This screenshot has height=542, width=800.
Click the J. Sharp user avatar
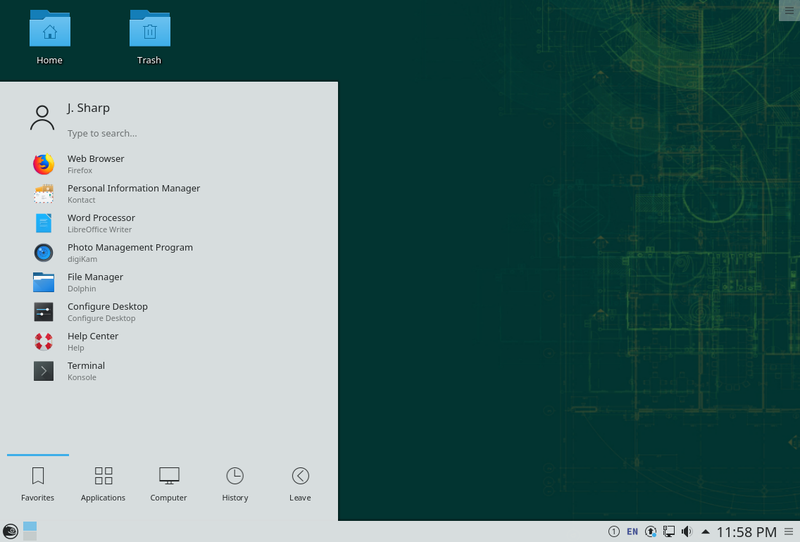tap(42, 118)
